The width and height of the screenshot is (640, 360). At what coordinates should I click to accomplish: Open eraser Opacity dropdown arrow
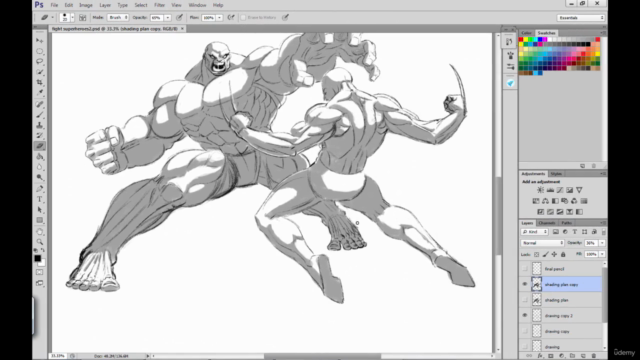167,18
